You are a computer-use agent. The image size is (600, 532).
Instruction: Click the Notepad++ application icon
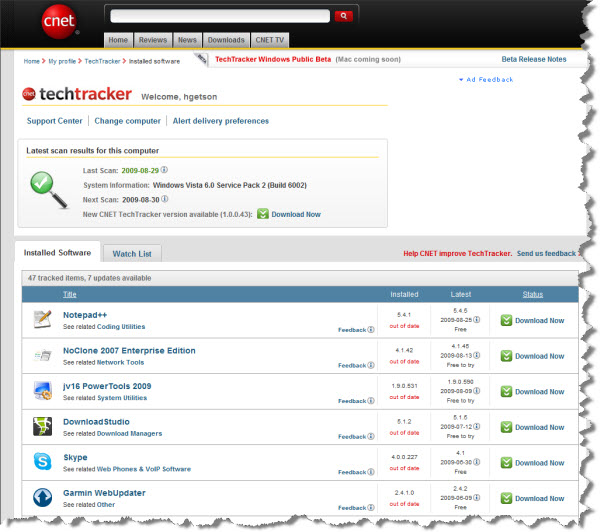point(43,319)
